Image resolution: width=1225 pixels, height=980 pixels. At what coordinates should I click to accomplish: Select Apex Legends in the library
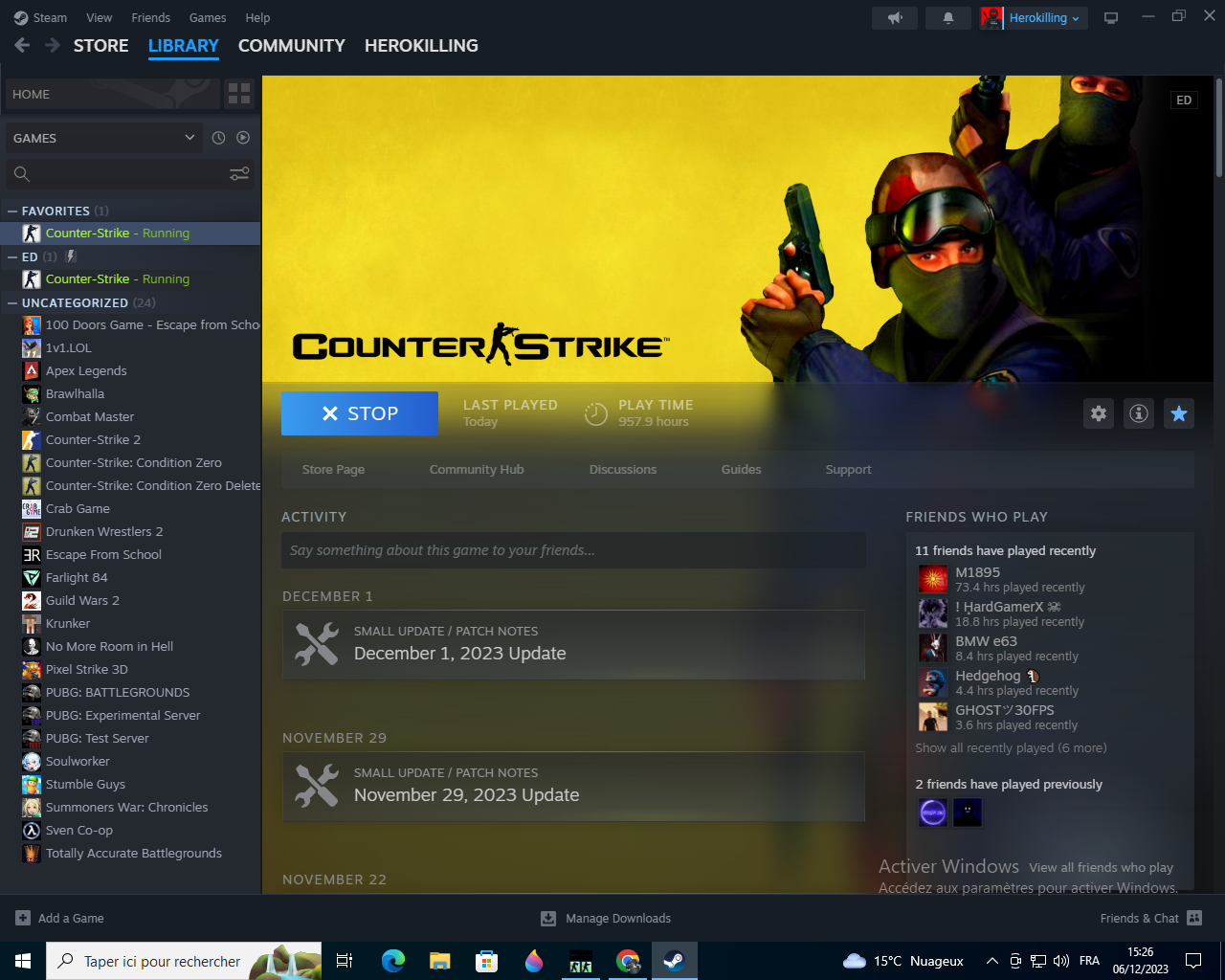click(86, 371)
